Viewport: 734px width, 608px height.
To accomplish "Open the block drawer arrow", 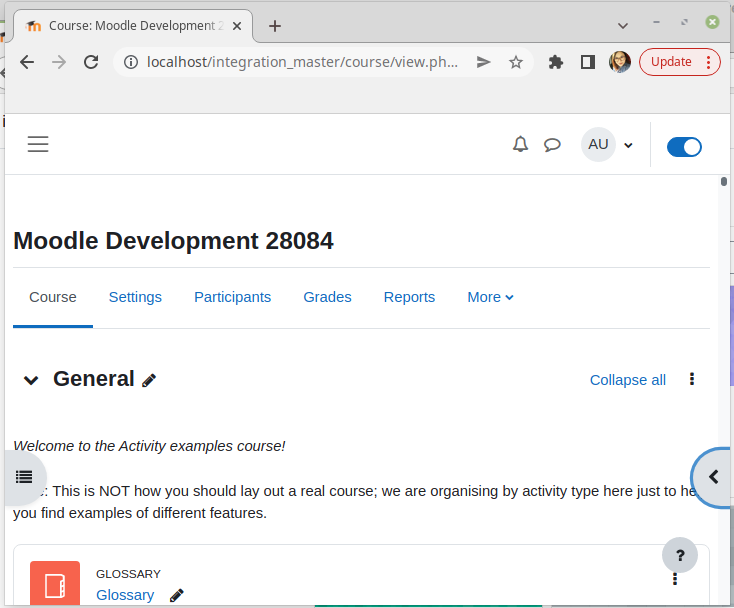I will point(713,477).
